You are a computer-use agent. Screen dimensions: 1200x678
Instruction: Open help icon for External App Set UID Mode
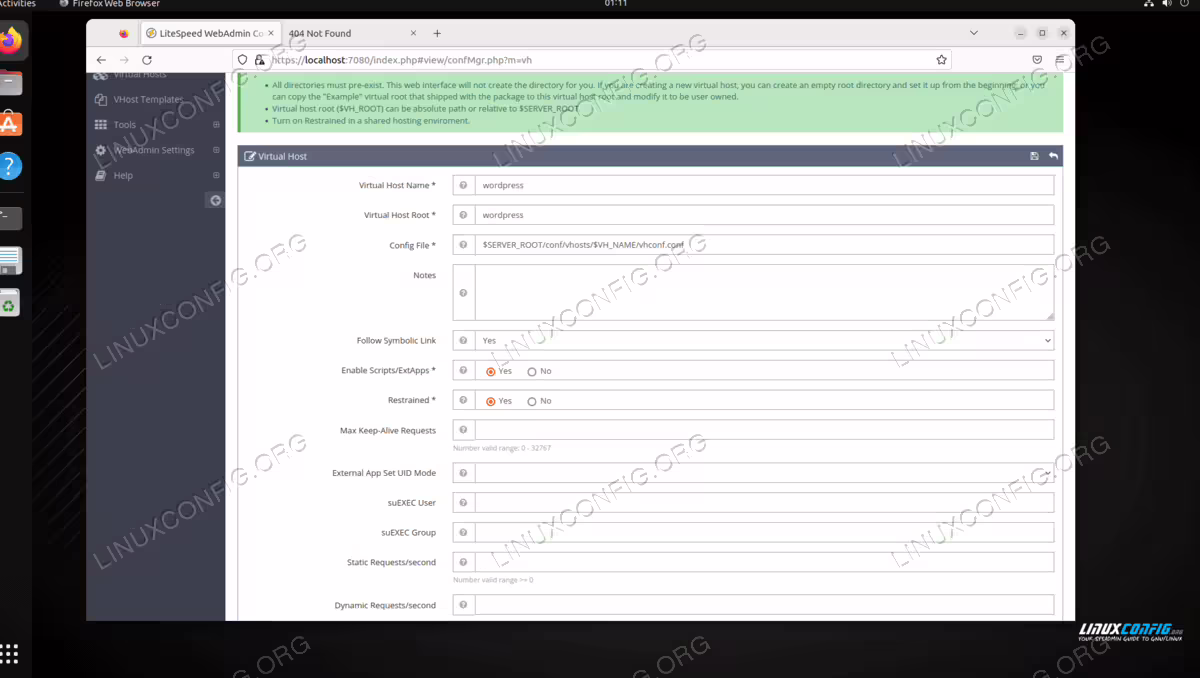pyautogui.click(x=463, y=473)
